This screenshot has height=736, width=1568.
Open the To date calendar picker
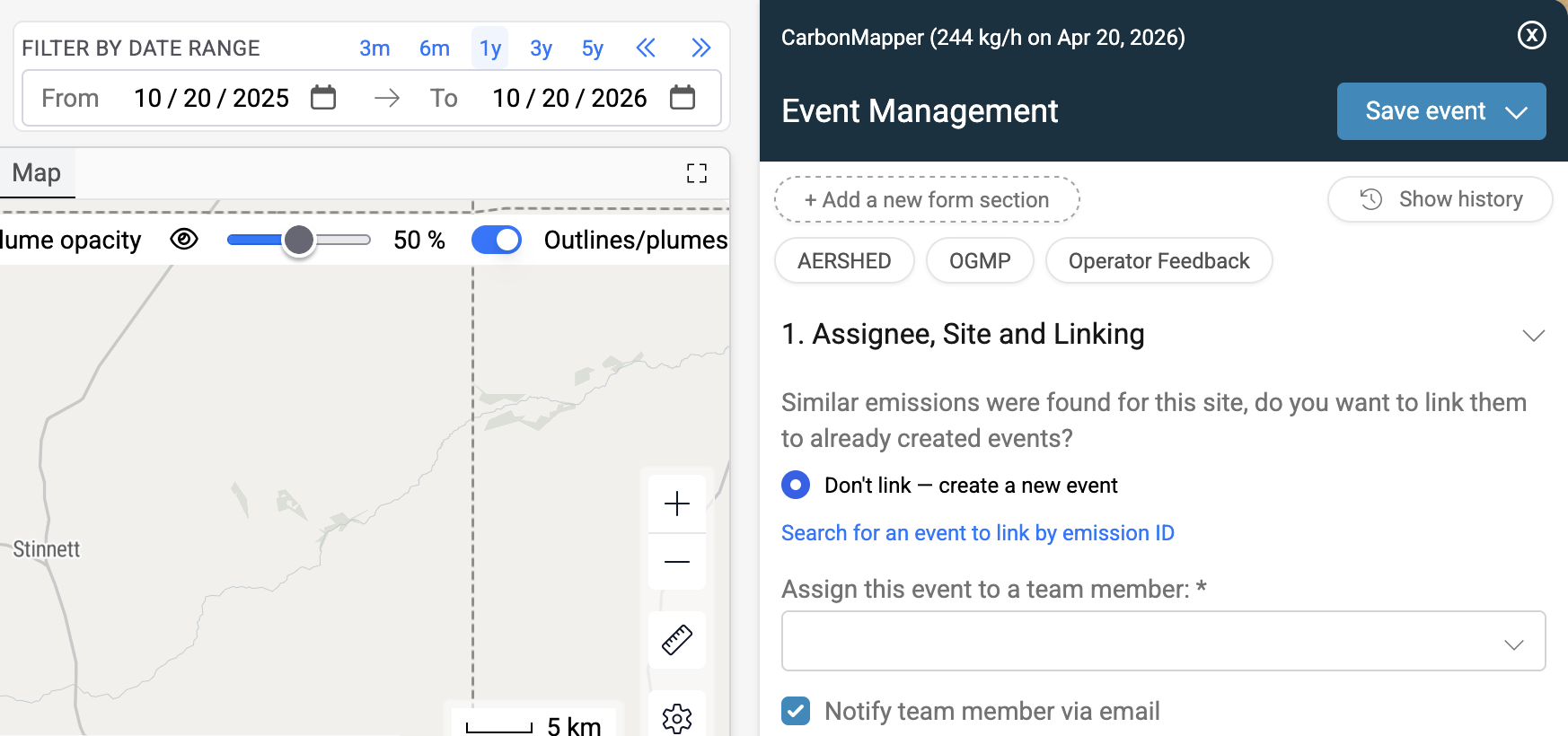tap(683, 97)
